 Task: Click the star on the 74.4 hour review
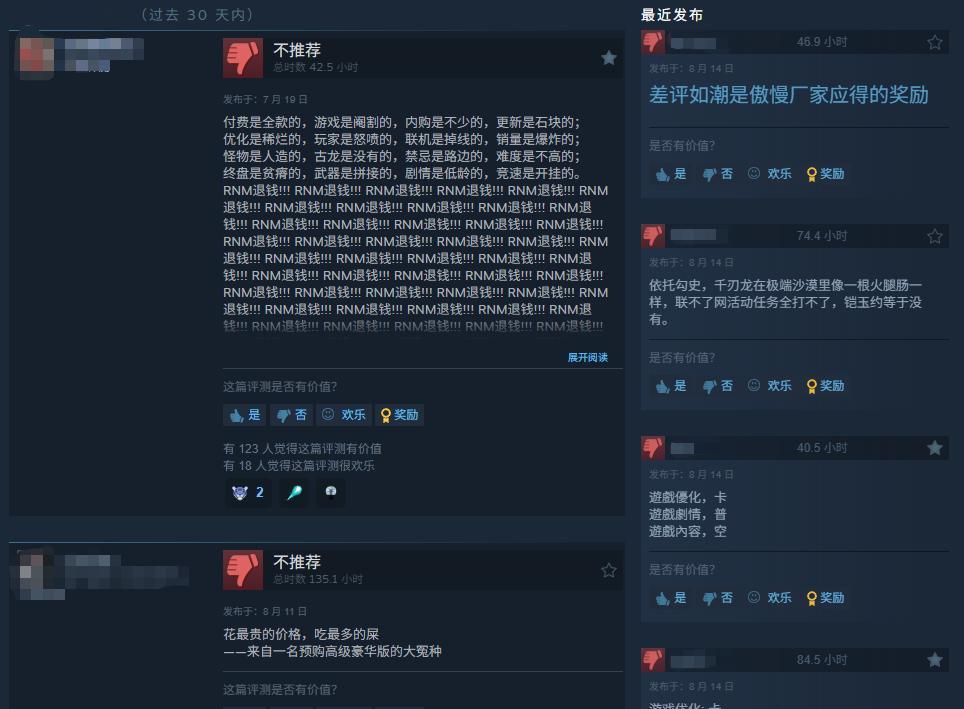point(934,236)
